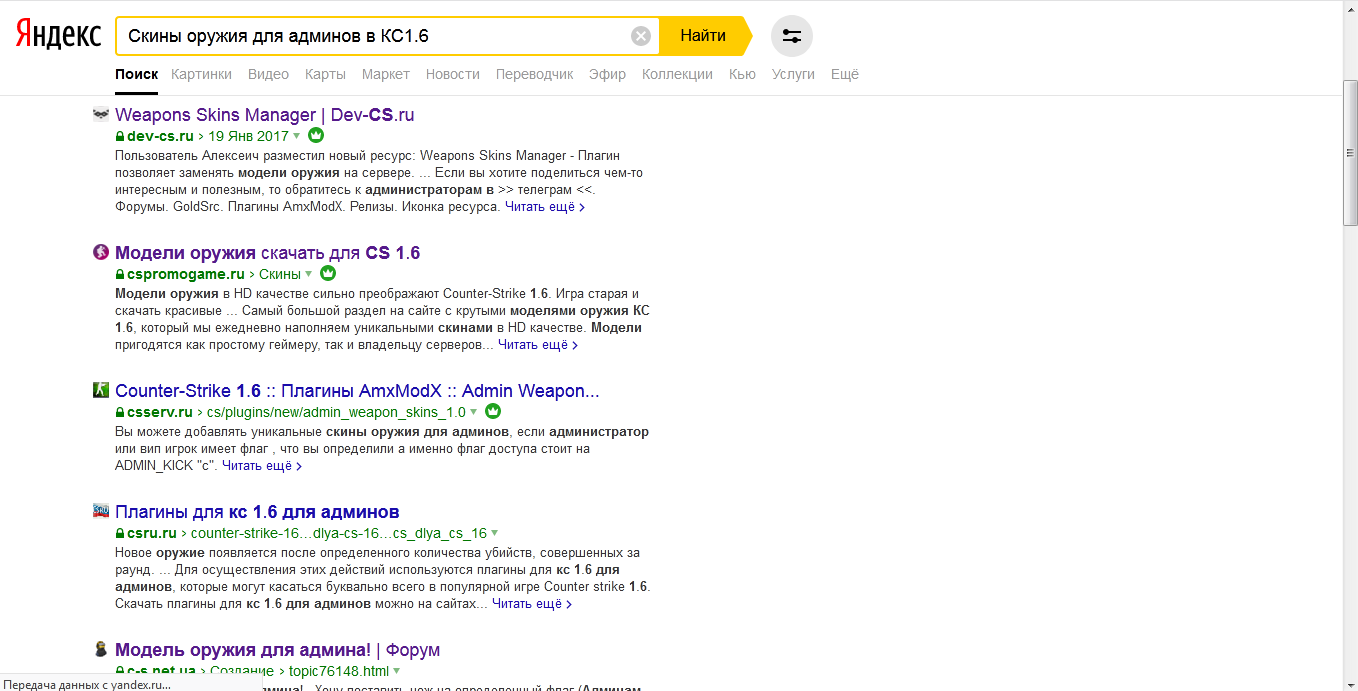Click the vertical scrollbar thumb
The image size is (1358, 691).
[1350, 154]
